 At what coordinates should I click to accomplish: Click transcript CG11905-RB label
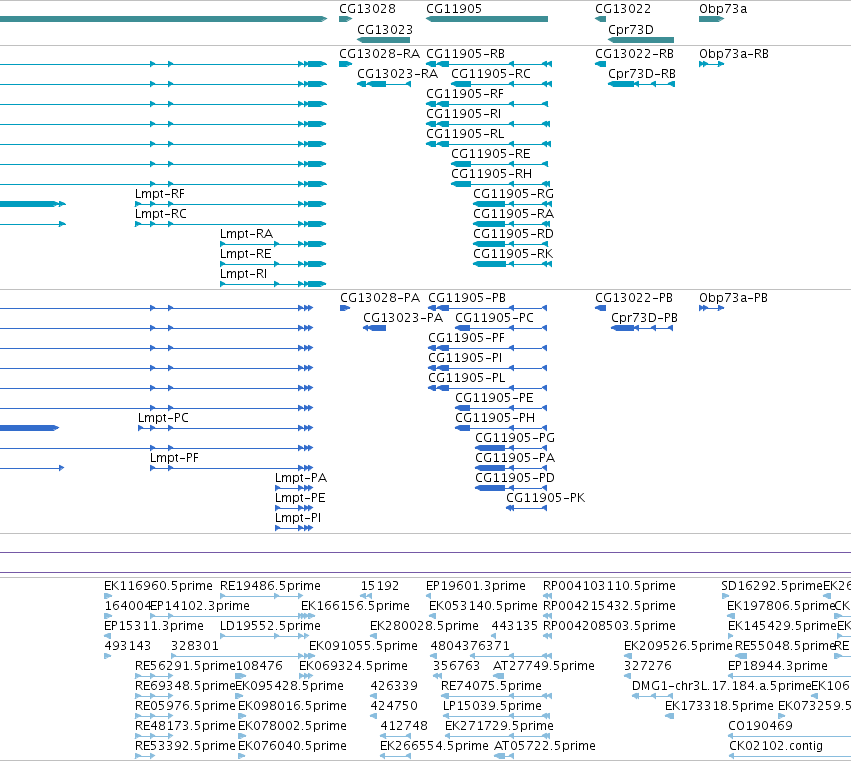(x=466, y=54)
